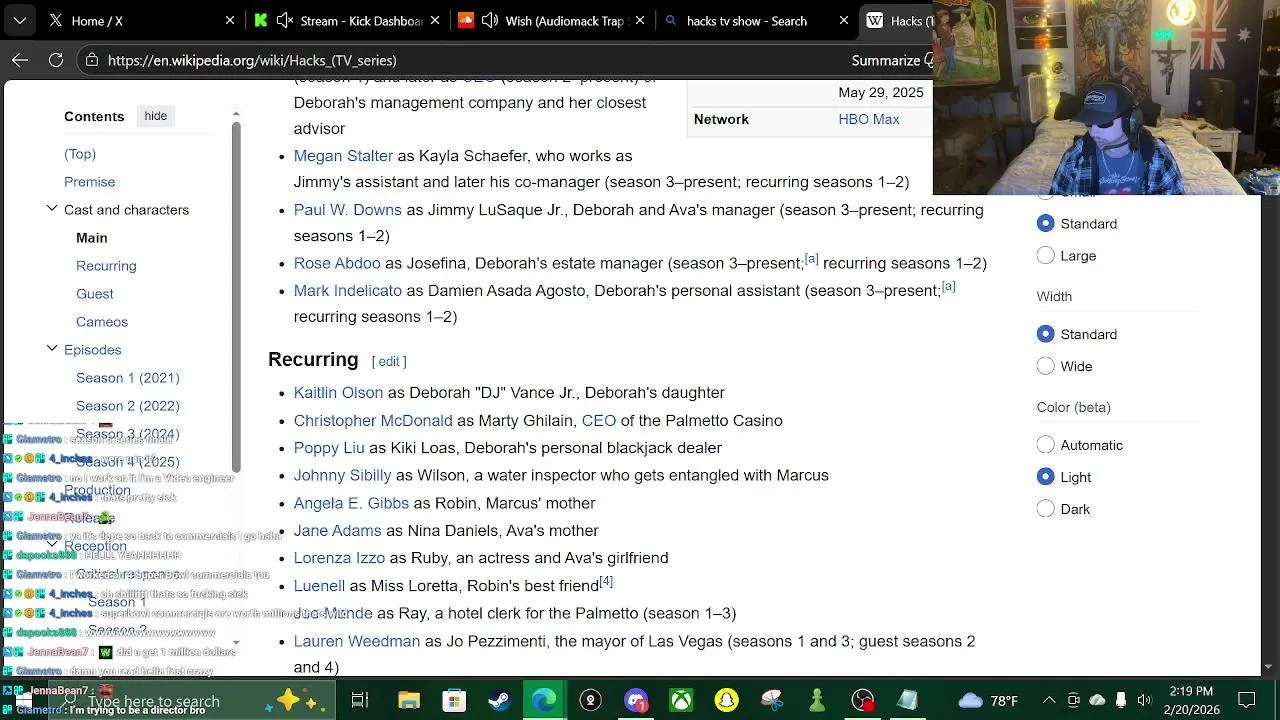Image resolution: width=1280 pixels, height=720 pixels.
Task: Open Guest subsection in Contents
Action: 95,294
